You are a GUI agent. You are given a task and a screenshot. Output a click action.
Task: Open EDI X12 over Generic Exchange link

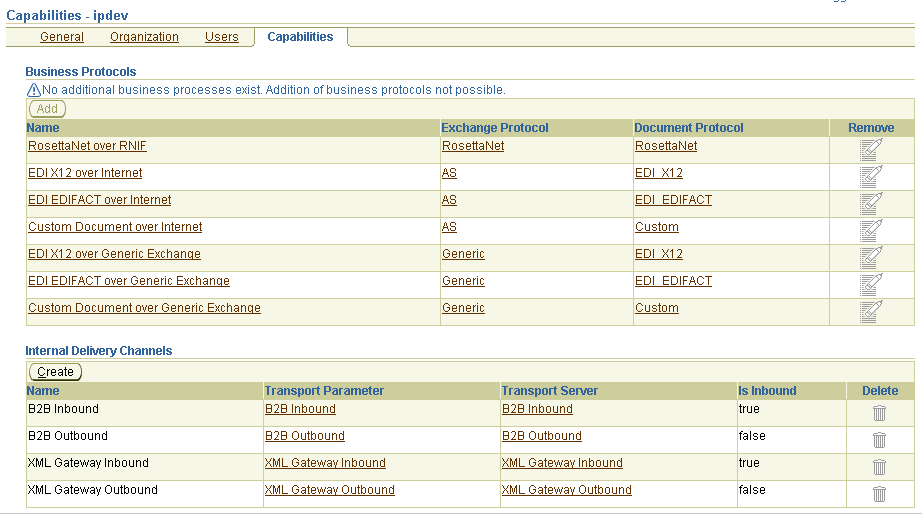coord(114,254)
